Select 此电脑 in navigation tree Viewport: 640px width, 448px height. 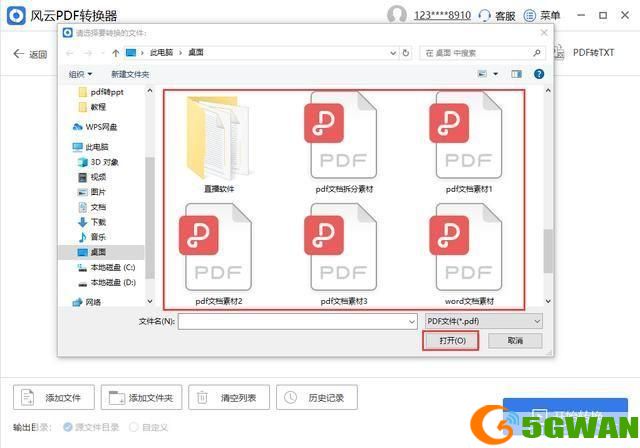coord(90,147)
